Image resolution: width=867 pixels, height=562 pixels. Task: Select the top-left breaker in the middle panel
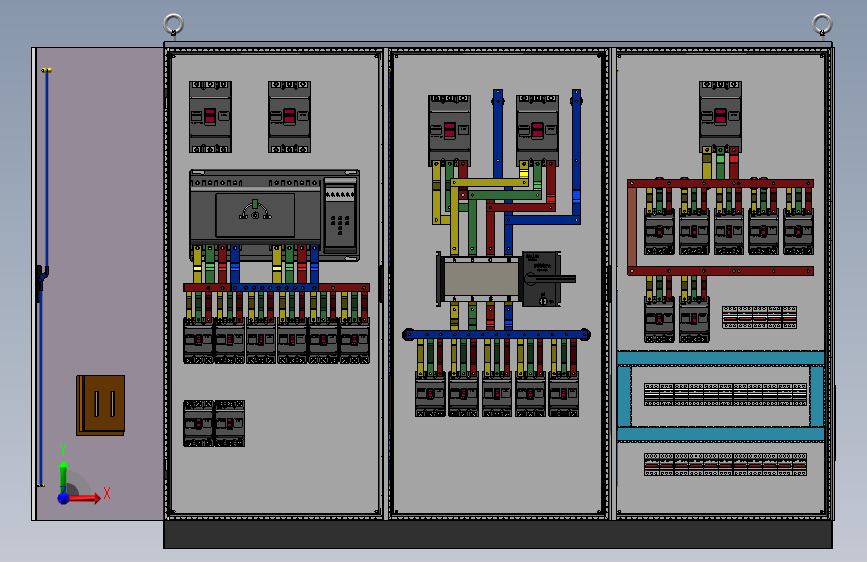[x=449, y=131]
